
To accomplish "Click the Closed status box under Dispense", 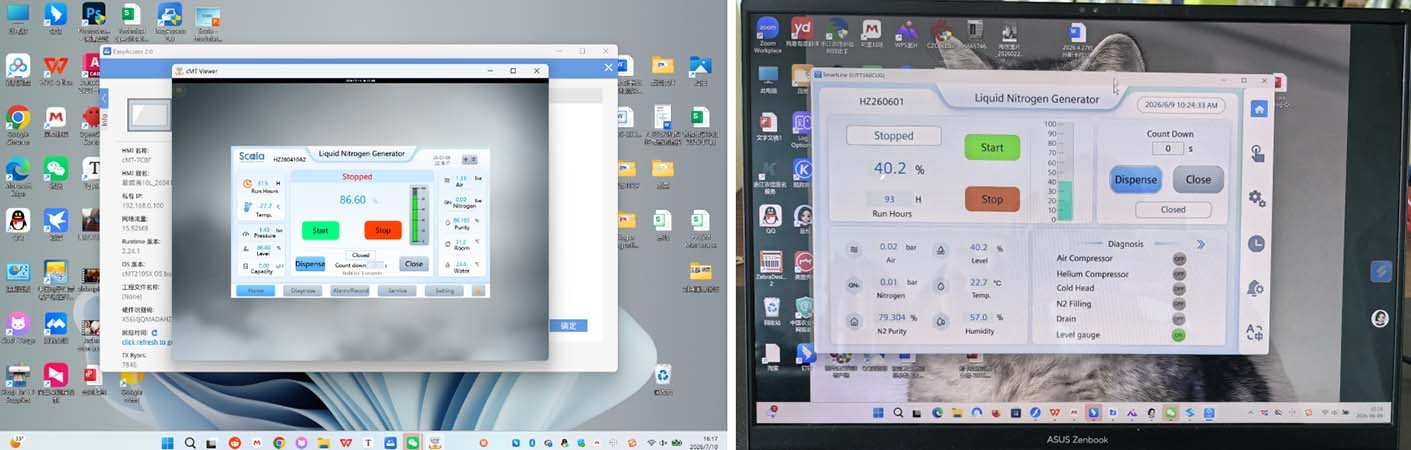I will tap(1173, 210).
